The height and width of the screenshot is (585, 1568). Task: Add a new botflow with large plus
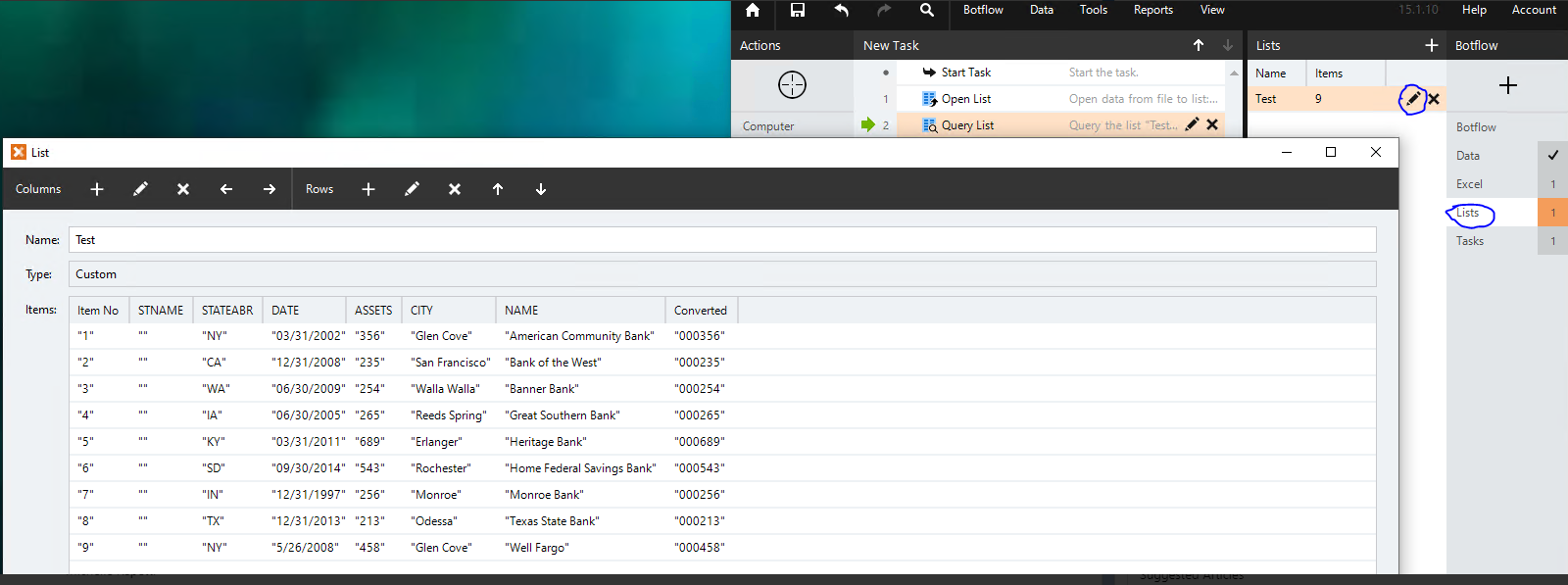(1508, 85)
